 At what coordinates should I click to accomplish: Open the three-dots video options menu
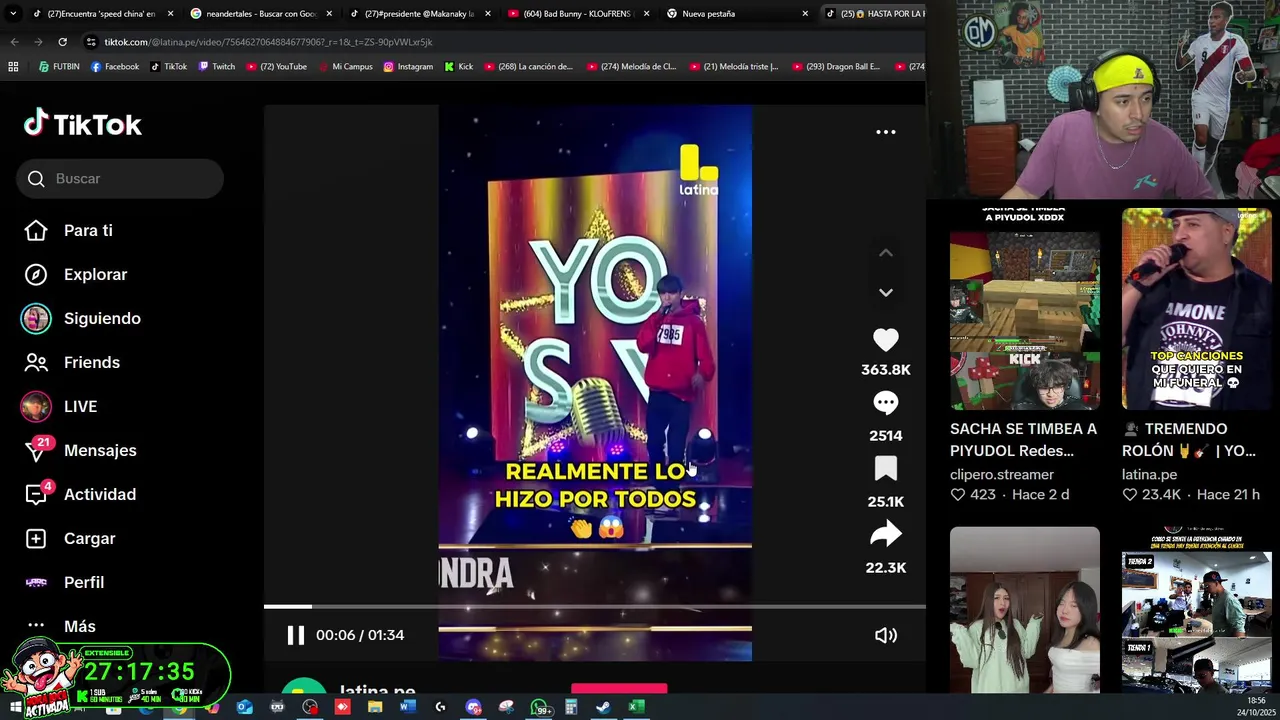click(x=886, y=132)
